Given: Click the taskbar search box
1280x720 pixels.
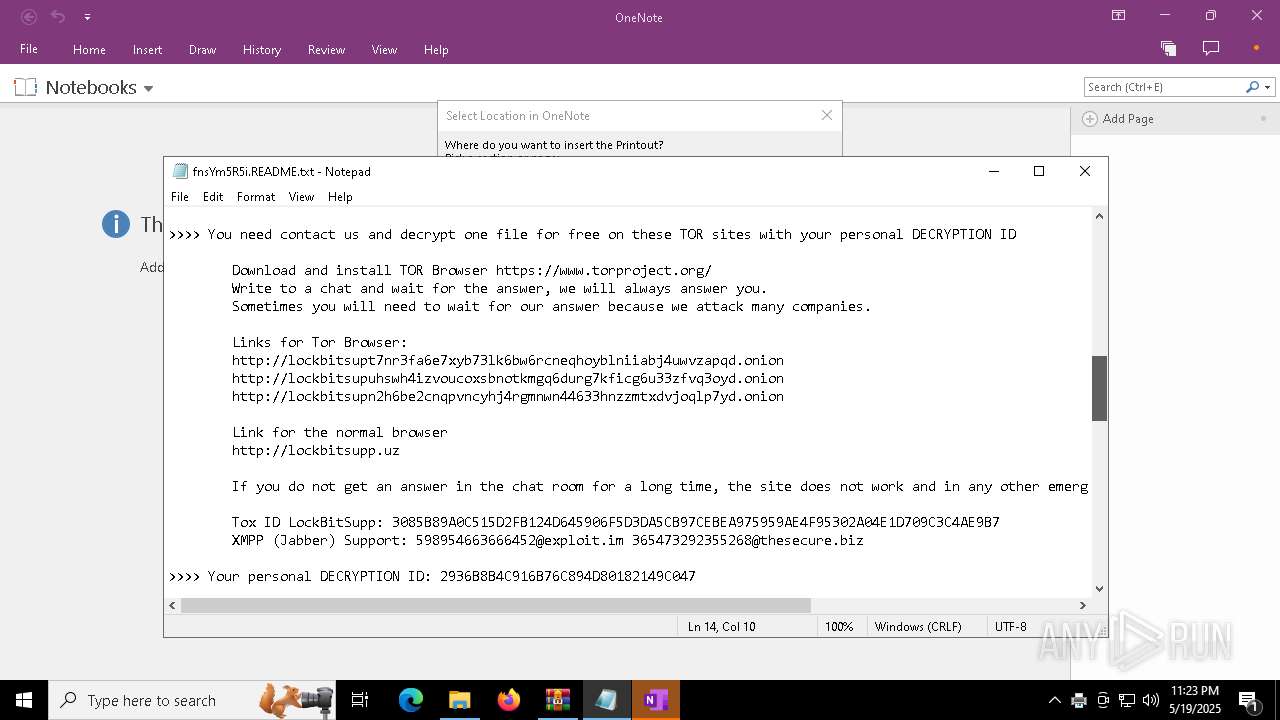Looking at the screenshot, I should [x=192, y=700].
